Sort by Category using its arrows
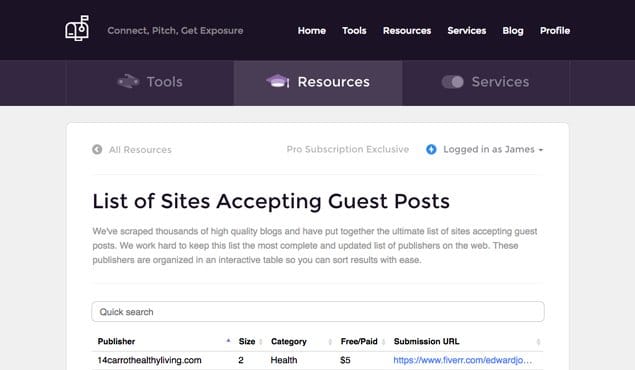This screenshot has width=635, height=370. (x=330, y=342)
